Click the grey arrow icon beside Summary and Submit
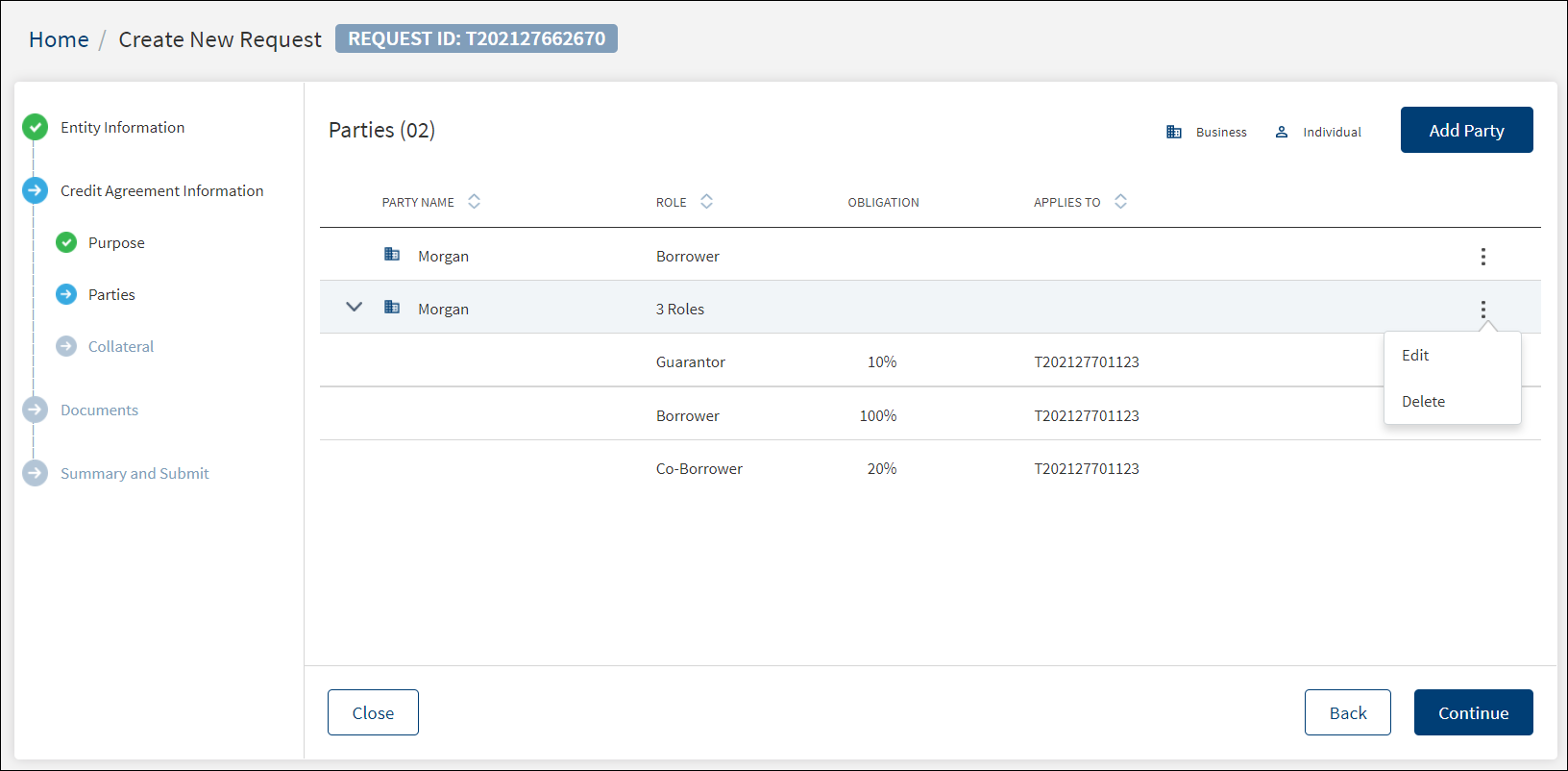 [x=36, y=473]
